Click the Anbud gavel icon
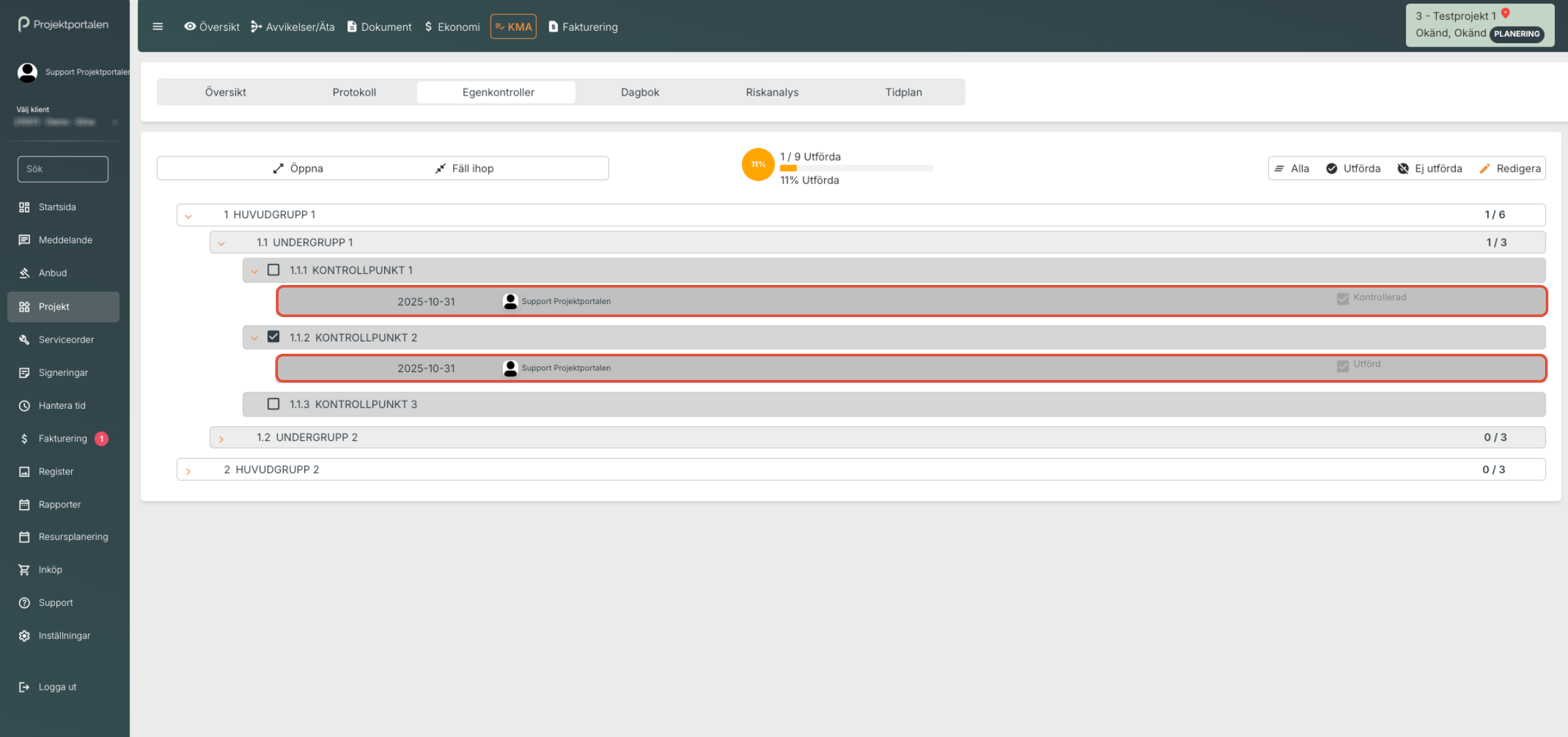 click(x=24, y=273)
